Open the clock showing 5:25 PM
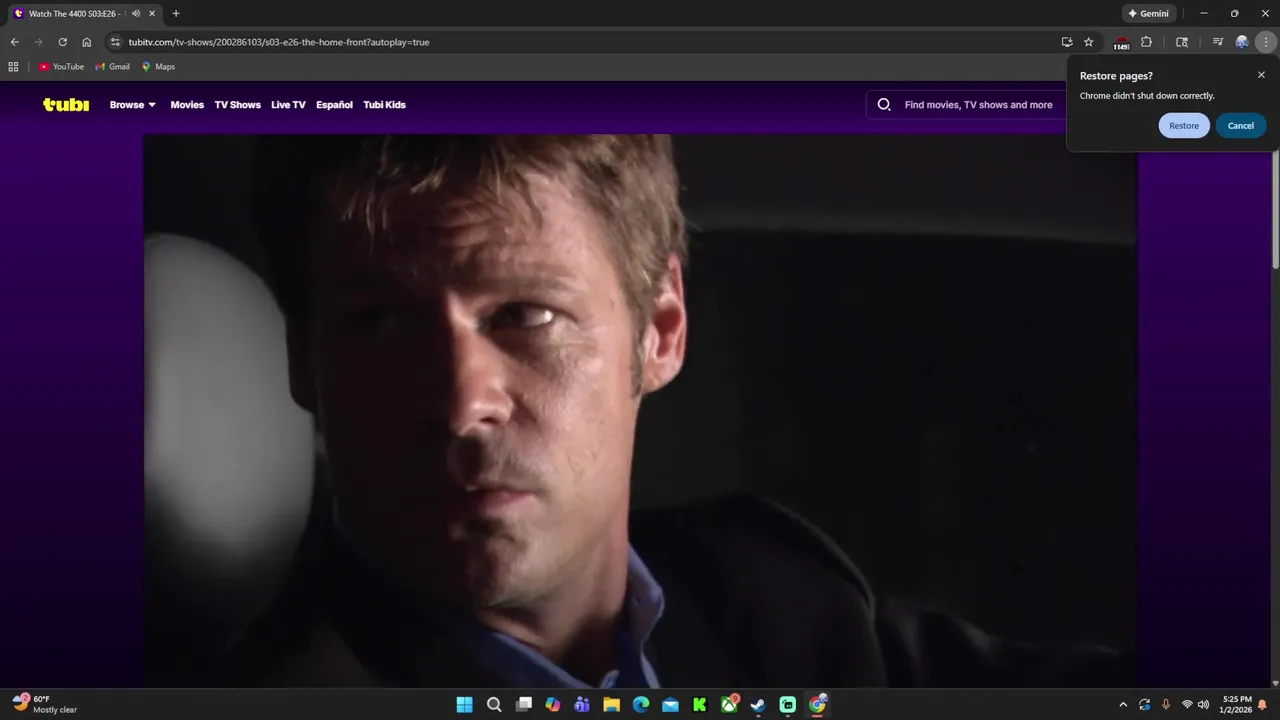This screenshot has width=1280, height=720. [x=1237, y=704]
